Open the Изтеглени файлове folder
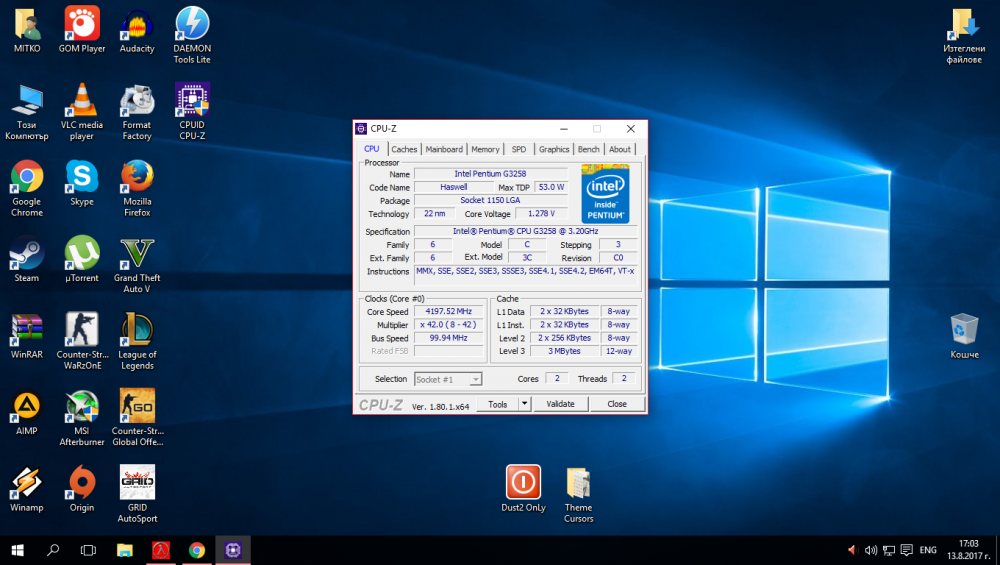The height and width of the screenshot is (565, 1000). (964, 35)
